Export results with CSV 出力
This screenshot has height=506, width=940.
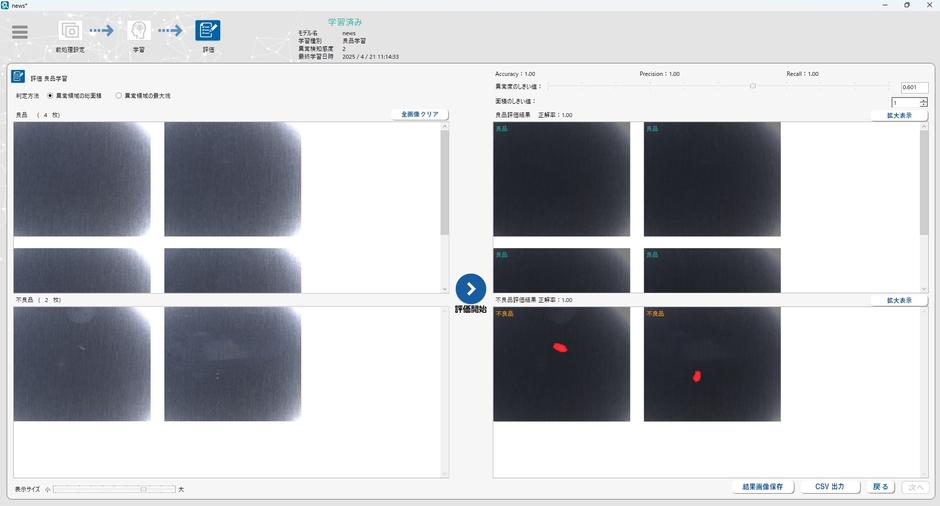coord(829,487)
